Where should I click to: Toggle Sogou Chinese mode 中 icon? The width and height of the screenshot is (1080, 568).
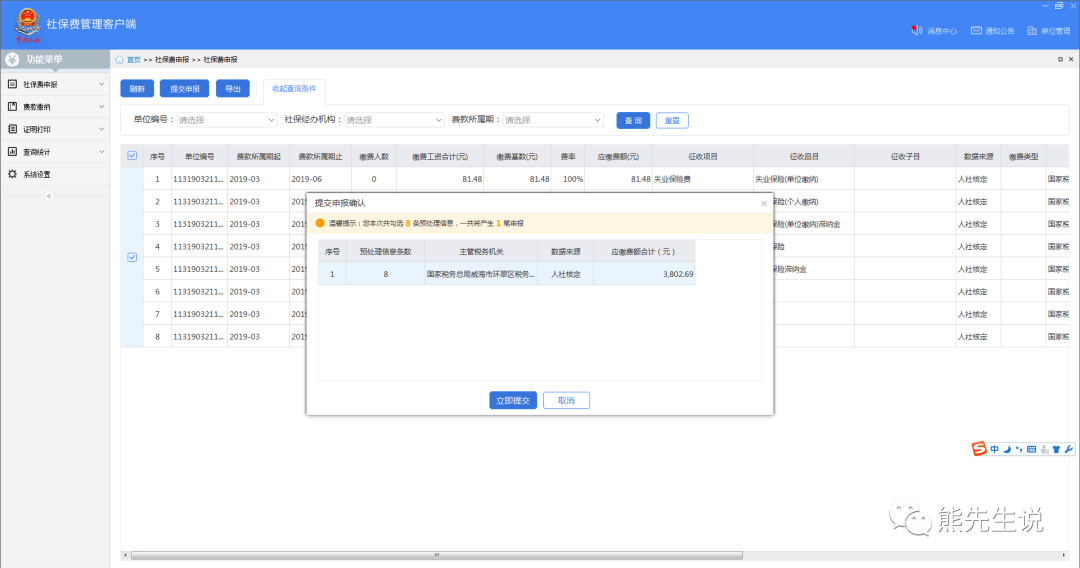995,449
